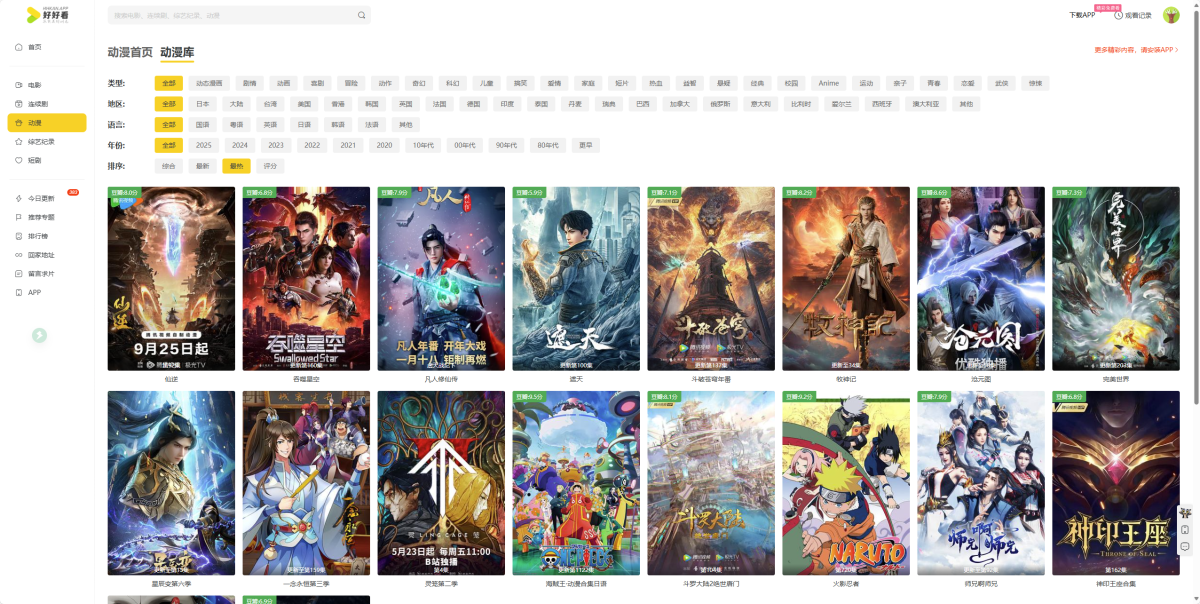Click the 排行榜 ranking icon

(19, 236)
